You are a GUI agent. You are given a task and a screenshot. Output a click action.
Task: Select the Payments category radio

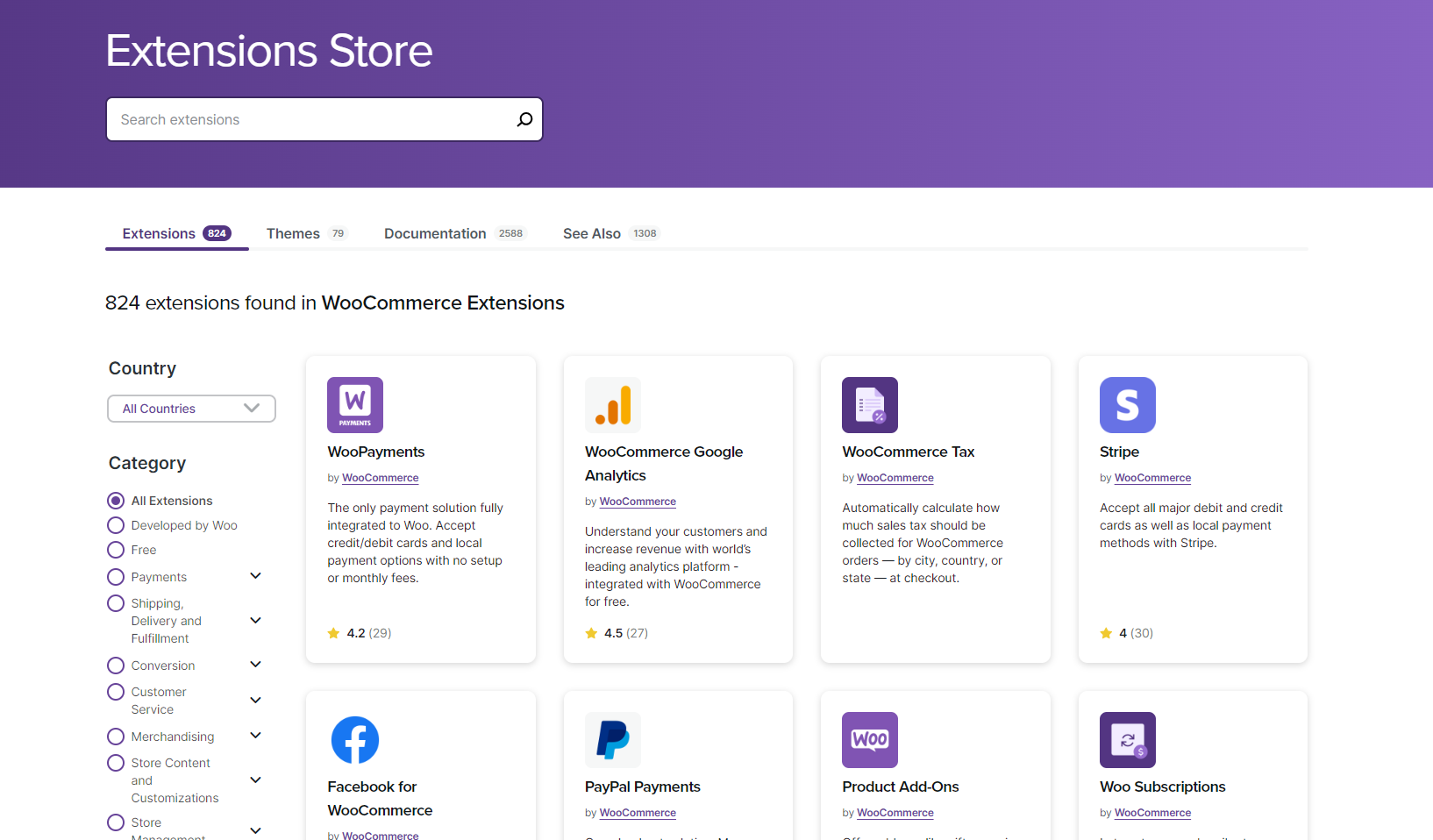(x=116, y=577)
